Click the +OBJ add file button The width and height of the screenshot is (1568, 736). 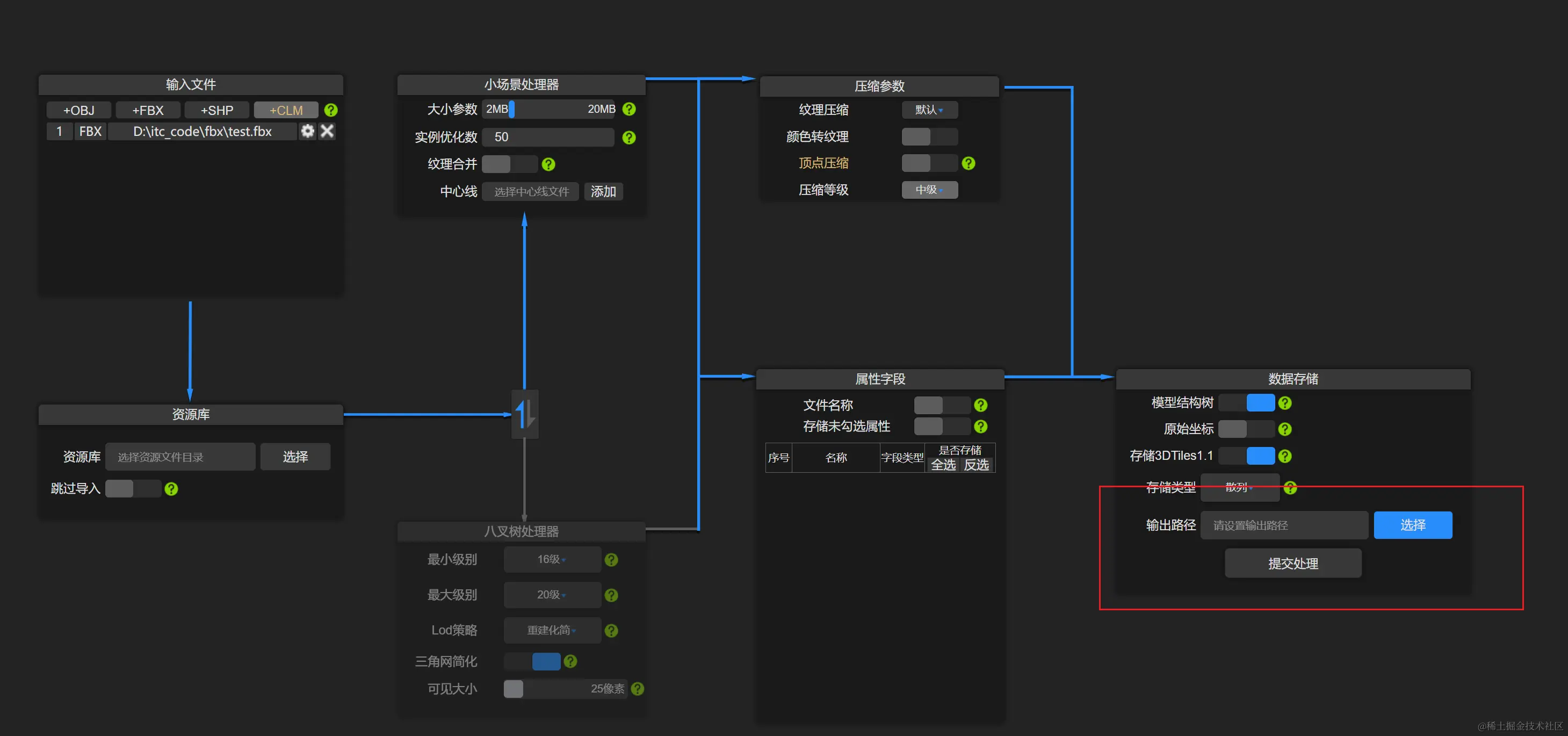79,110
